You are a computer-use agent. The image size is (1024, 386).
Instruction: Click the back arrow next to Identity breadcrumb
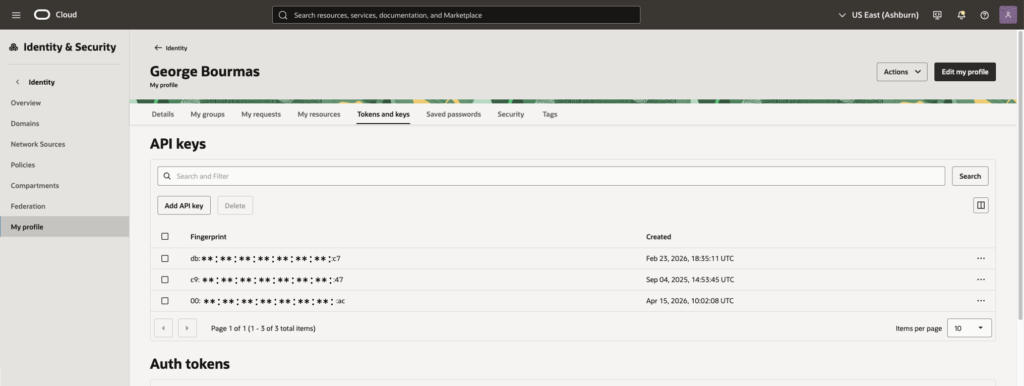coord(157,48)
